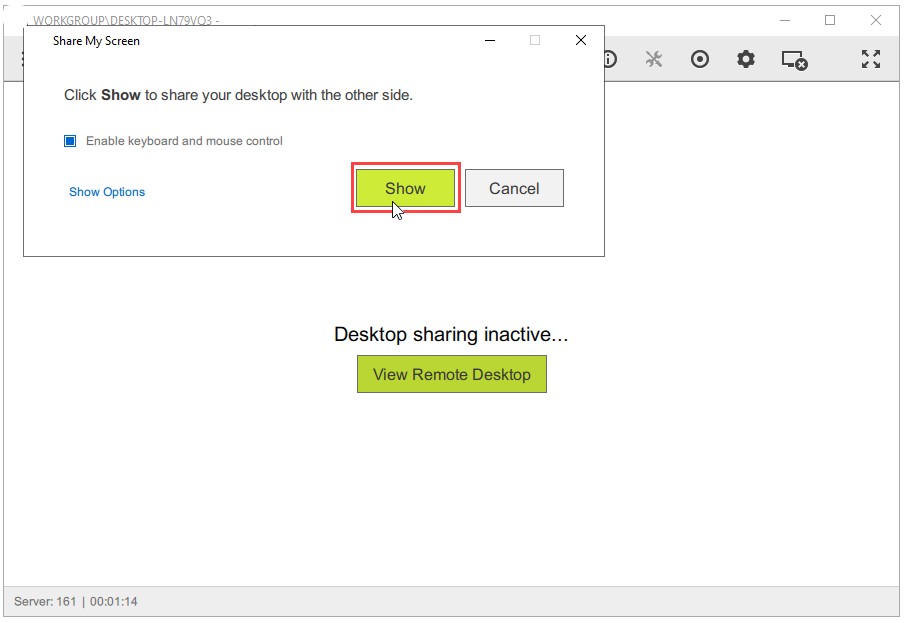Cancel the Share My Screen dialog

coord(514,188)
